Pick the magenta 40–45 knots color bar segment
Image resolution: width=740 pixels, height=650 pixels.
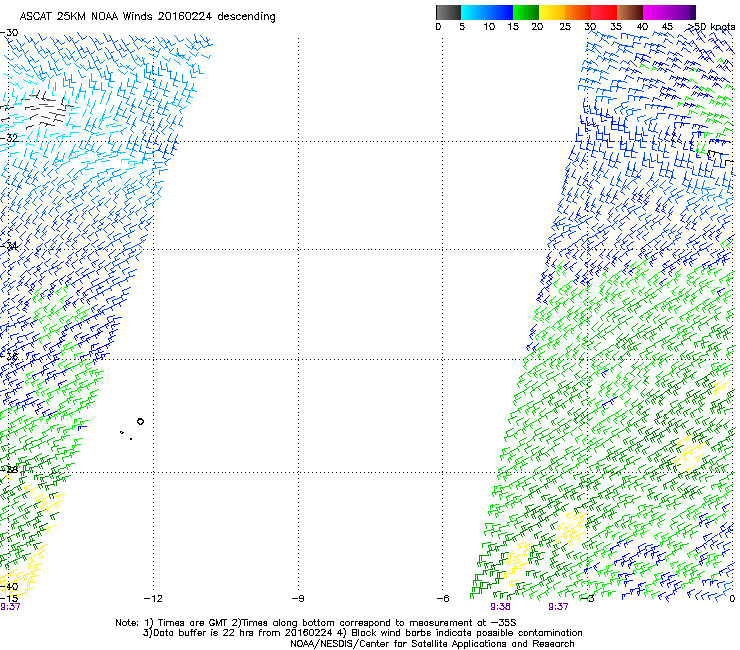pos(656,12)
